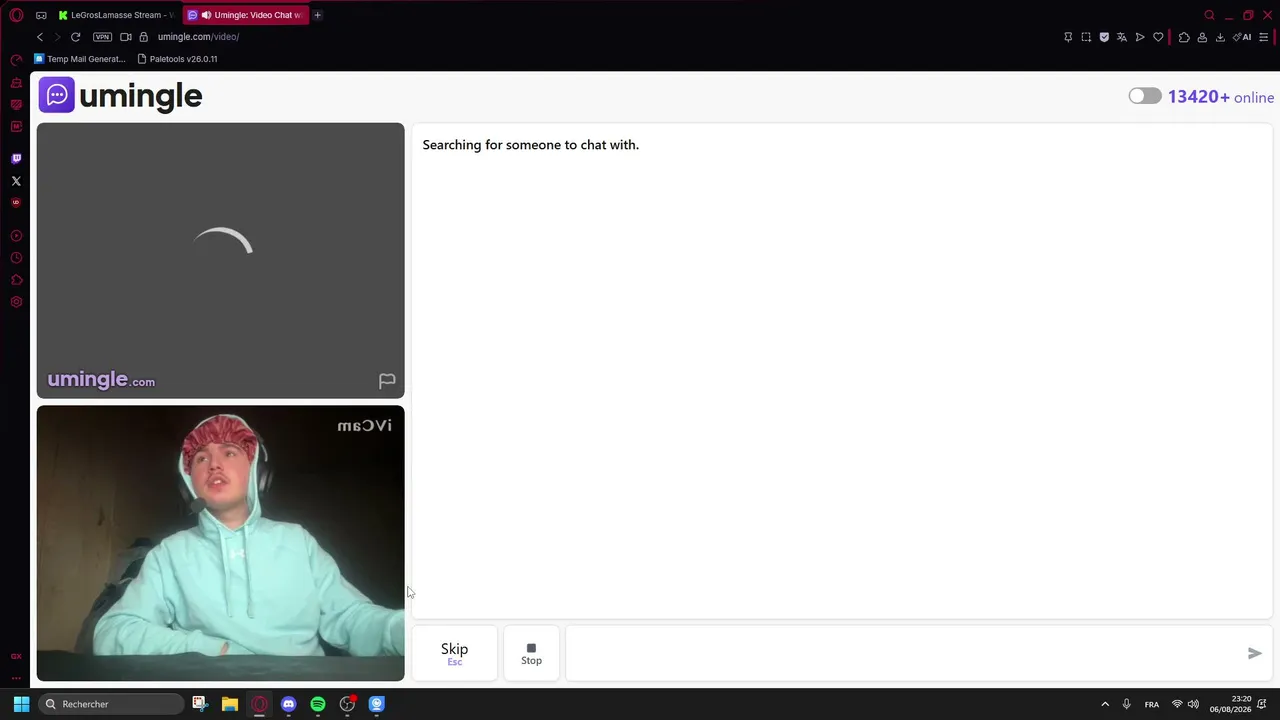Open the browser tab search magnifier
The height and width of the screenshot is (720, 1280).
point(1209,15)
